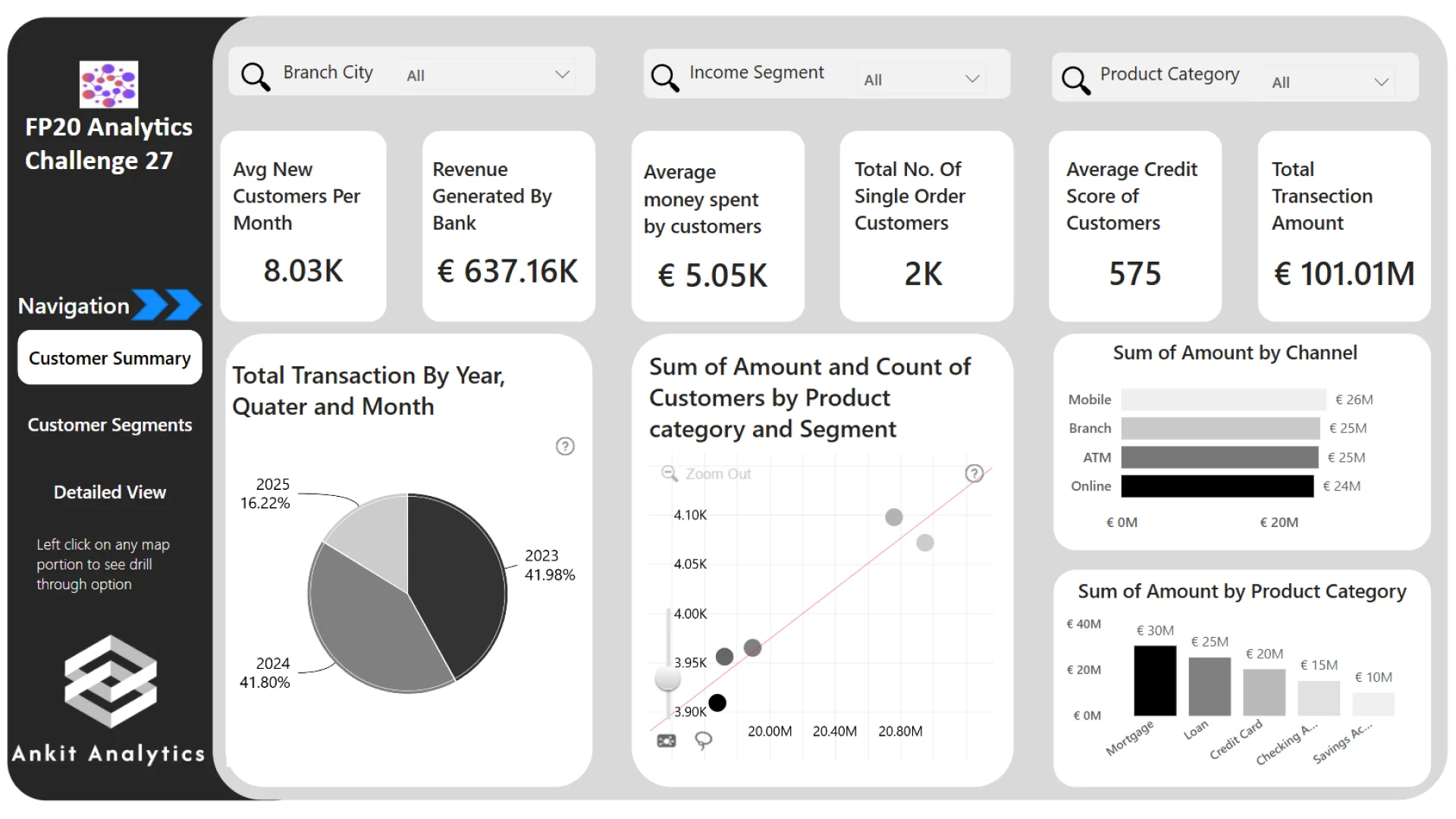Click the scatter chart help question mark icon
1456x819 pixels.
(x=974, y=473)
